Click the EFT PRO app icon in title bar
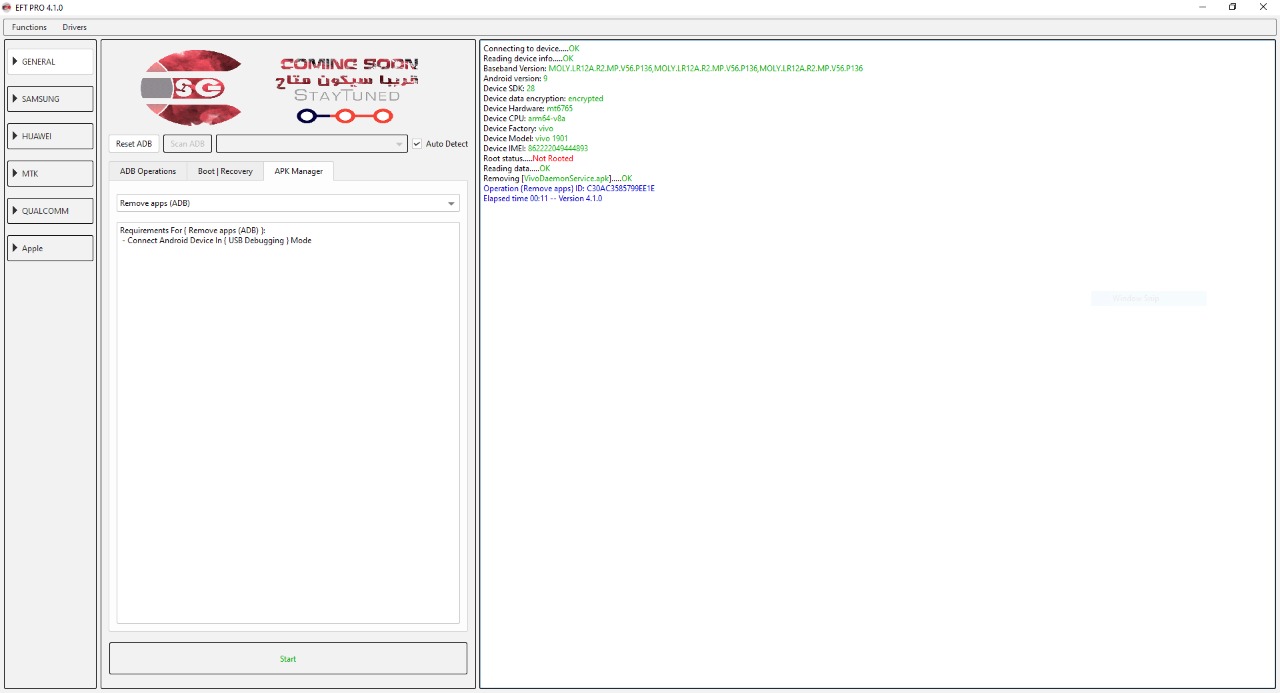This screenshot has height=693, width=1280. pos(7,7)
